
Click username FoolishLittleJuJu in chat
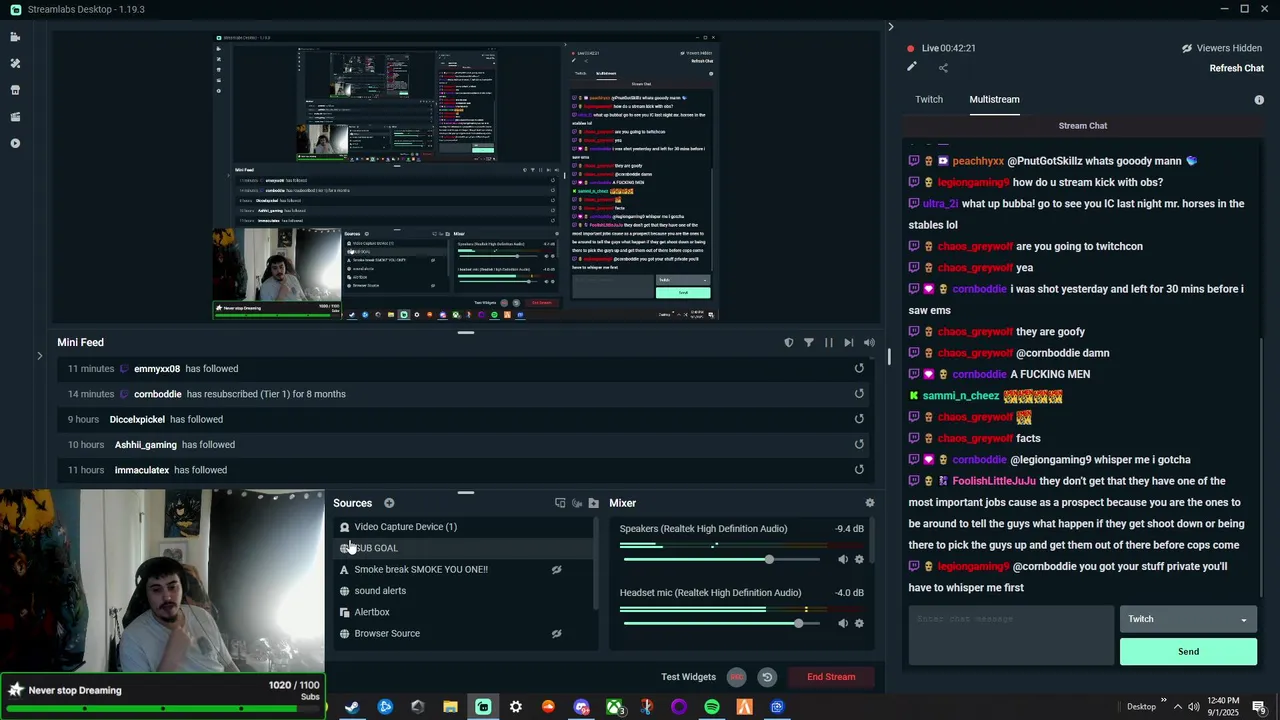point(994,481)
